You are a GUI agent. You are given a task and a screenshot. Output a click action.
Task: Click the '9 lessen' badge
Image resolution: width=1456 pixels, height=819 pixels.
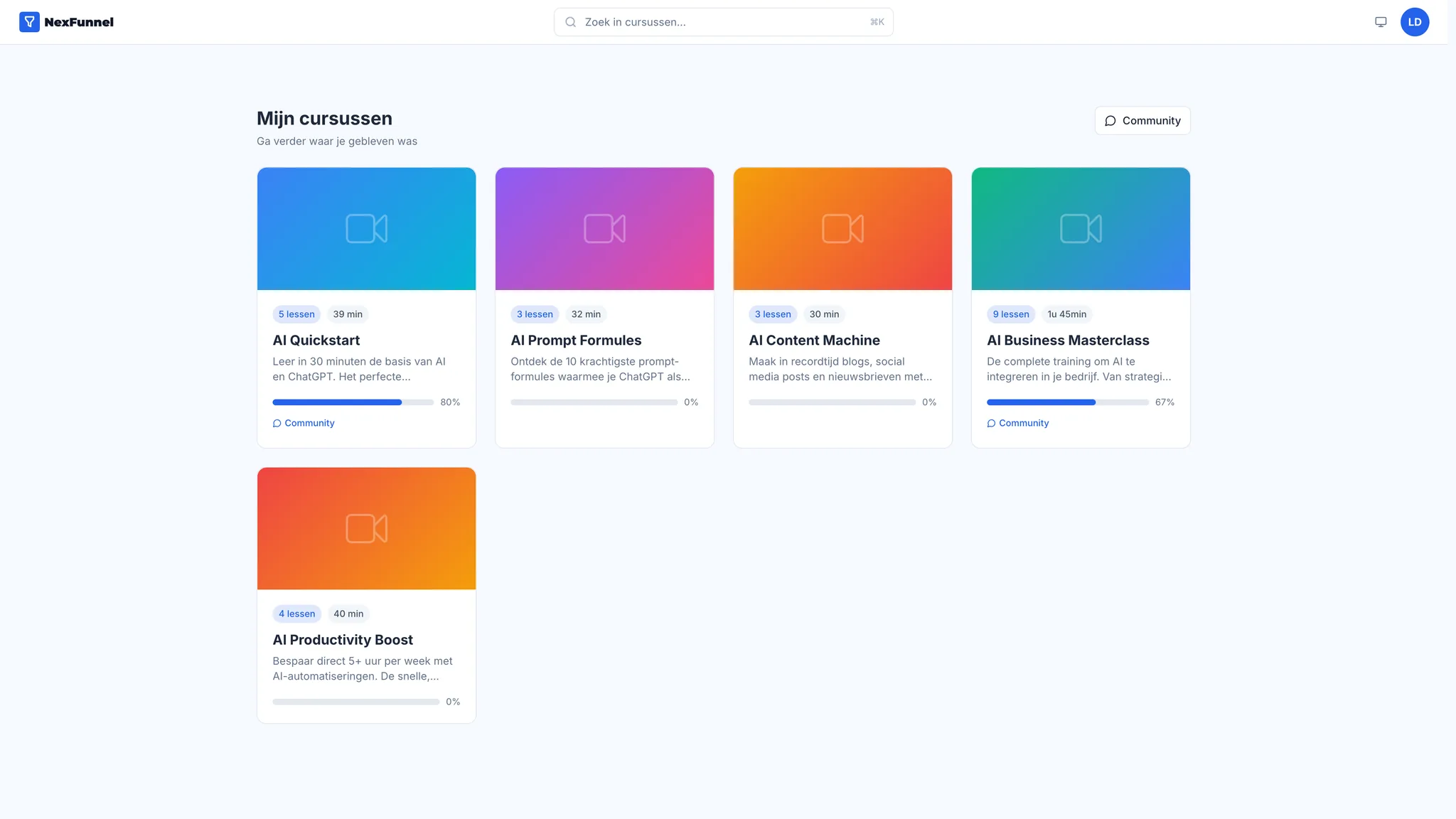[1011, 314]
